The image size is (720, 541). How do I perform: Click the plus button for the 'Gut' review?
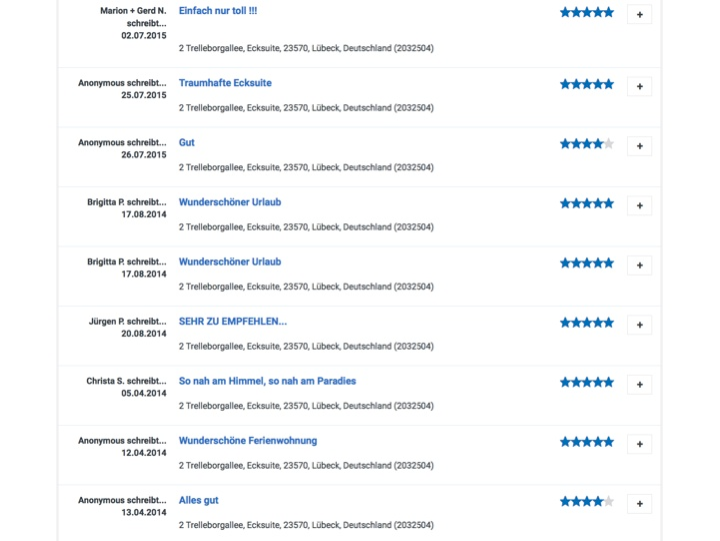(640, 146)
